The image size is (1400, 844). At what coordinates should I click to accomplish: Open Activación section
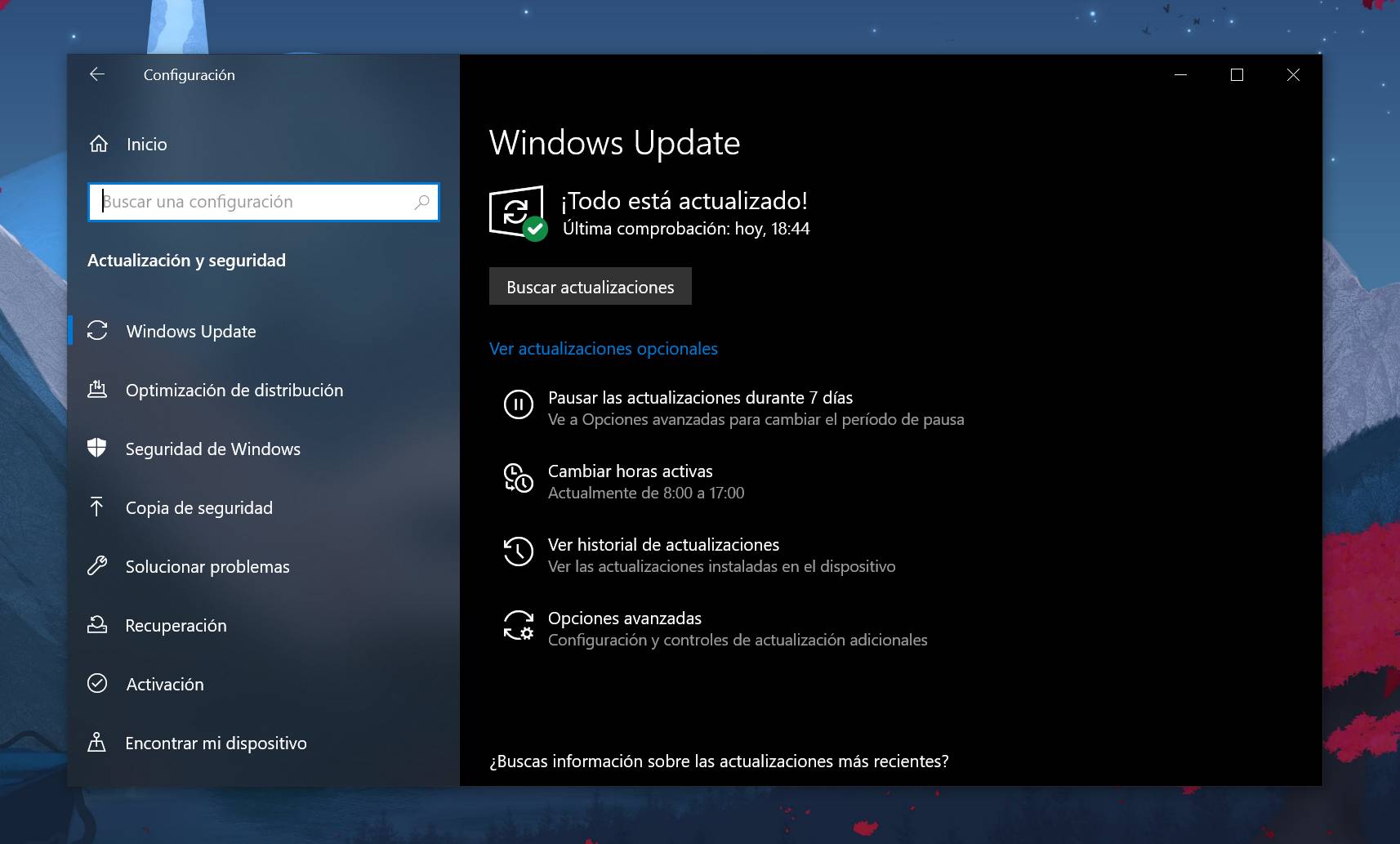pyautogui.click(x=264, y=684)
